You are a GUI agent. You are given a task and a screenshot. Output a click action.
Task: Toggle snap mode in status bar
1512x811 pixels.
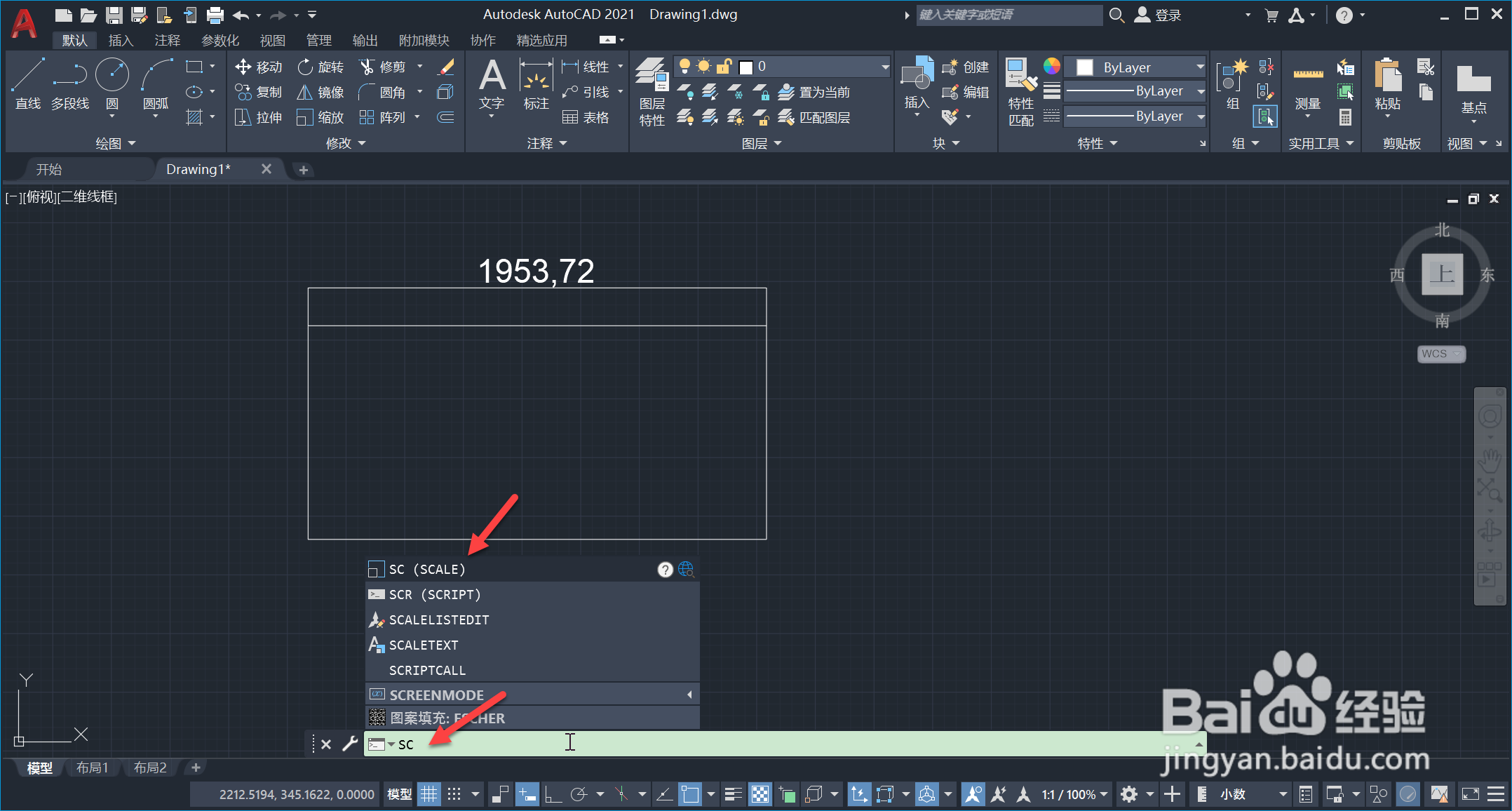point(454,794)
